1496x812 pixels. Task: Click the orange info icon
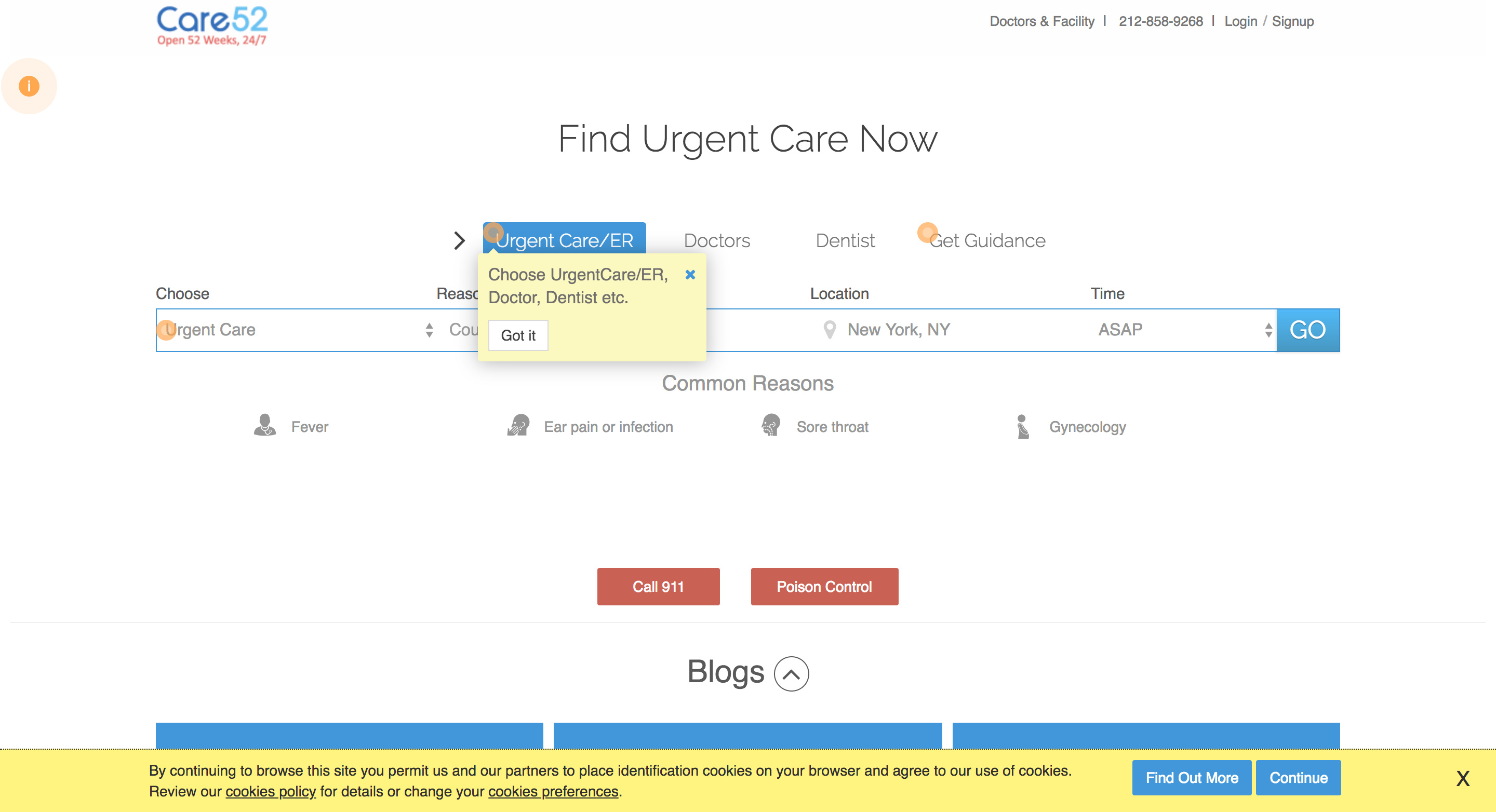coord(29,86)
